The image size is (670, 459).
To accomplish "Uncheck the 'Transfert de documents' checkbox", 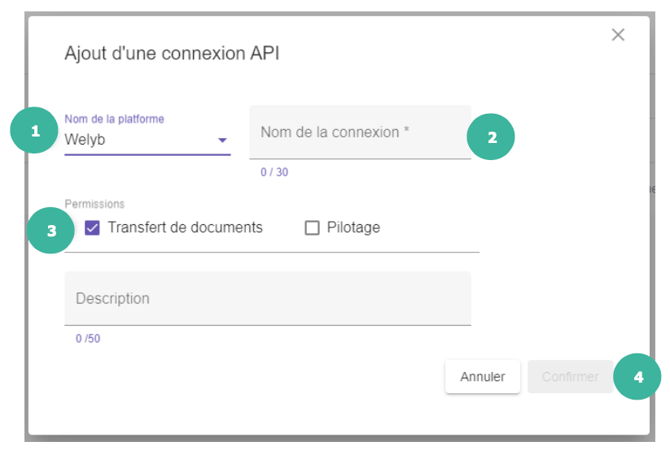I will (92, 228).
